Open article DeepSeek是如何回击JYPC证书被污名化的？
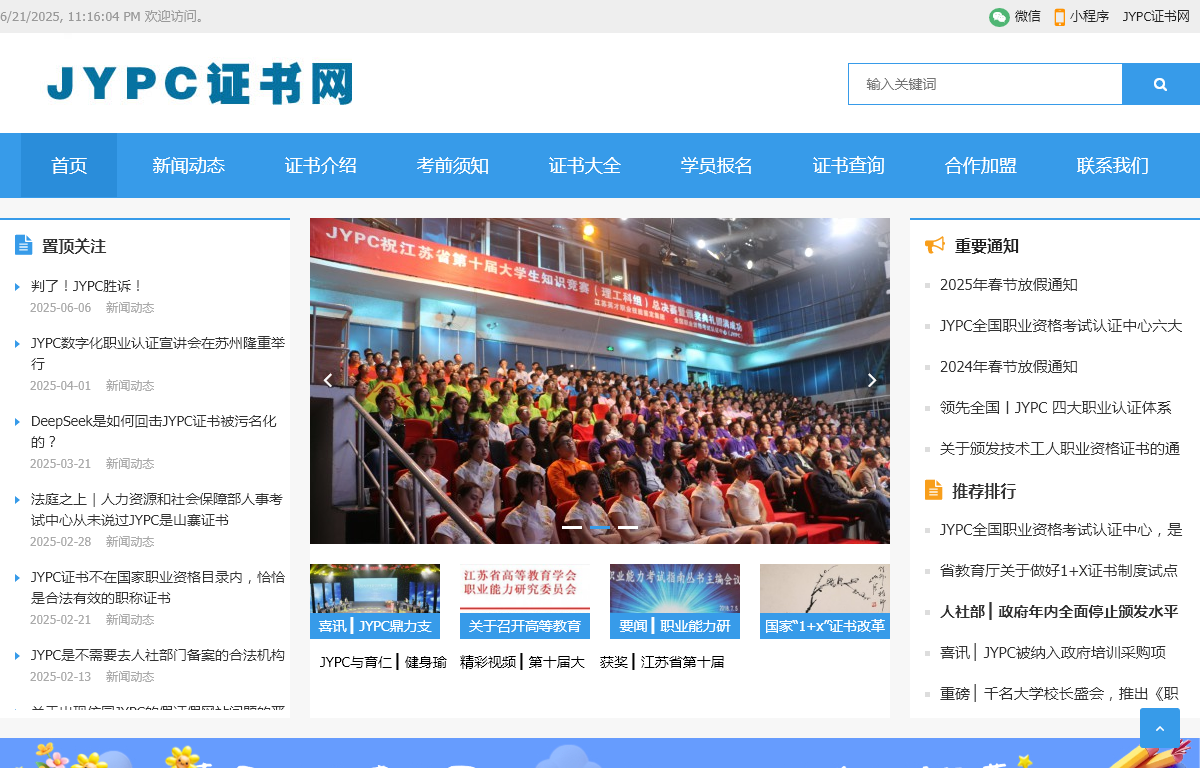Image resolution: width=1200 pixels, height=768 pixels. pos(154,431)
